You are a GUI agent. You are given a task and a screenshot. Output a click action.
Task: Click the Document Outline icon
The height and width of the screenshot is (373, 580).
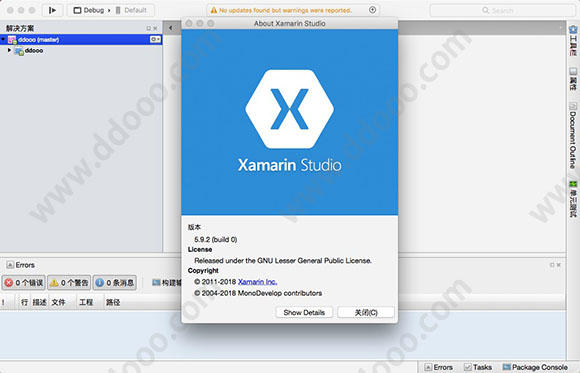click(573, 105)
